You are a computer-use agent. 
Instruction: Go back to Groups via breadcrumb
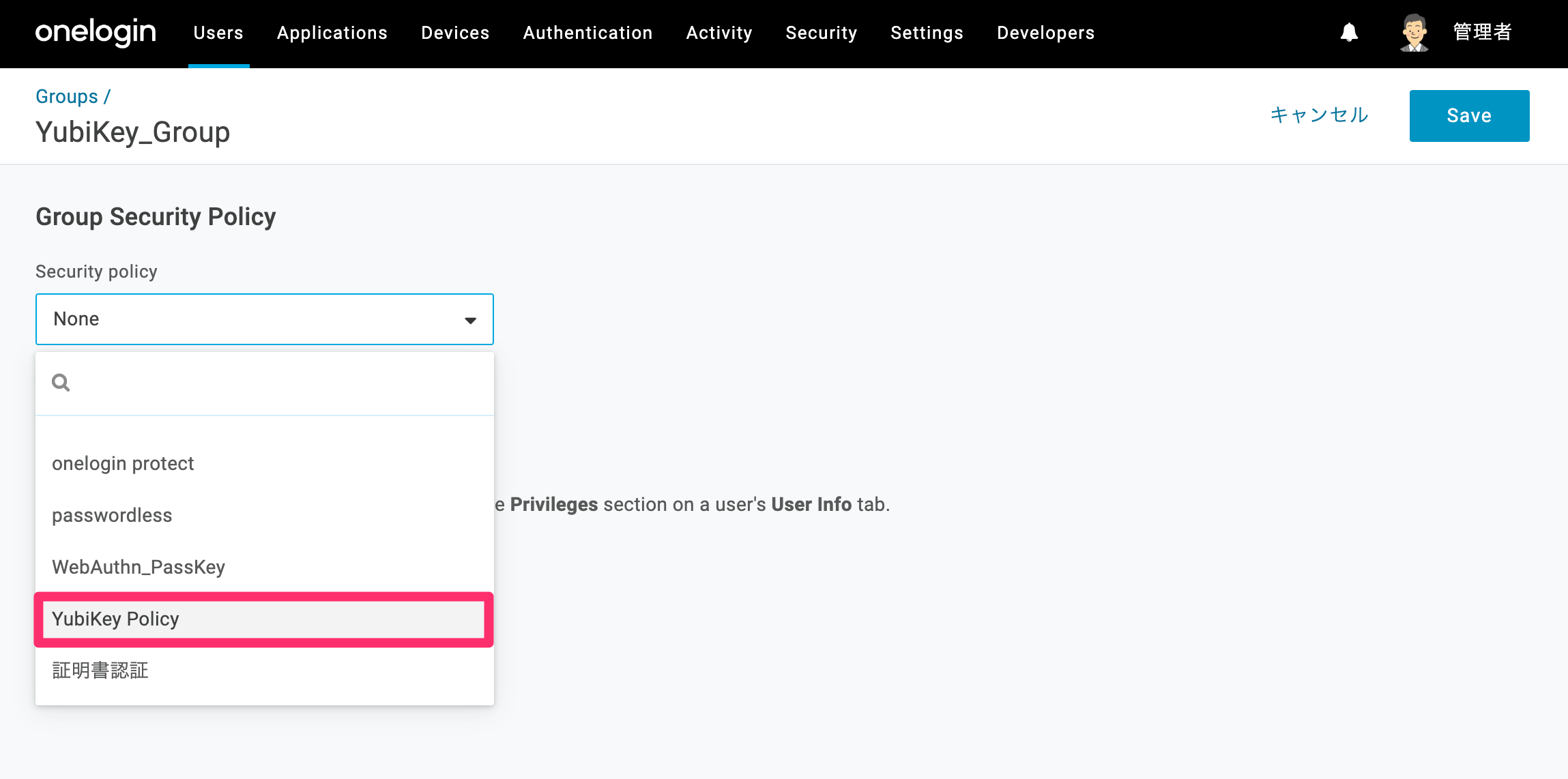pyautogui.click(x=67, y=96)
